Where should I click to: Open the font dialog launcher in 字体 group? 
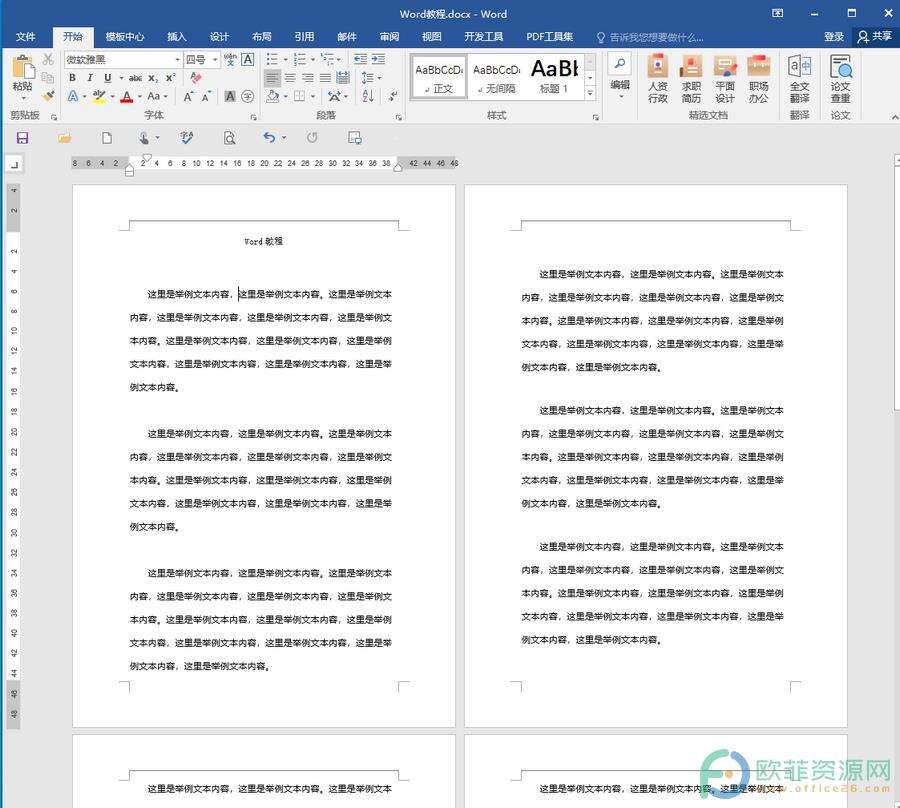253,117
